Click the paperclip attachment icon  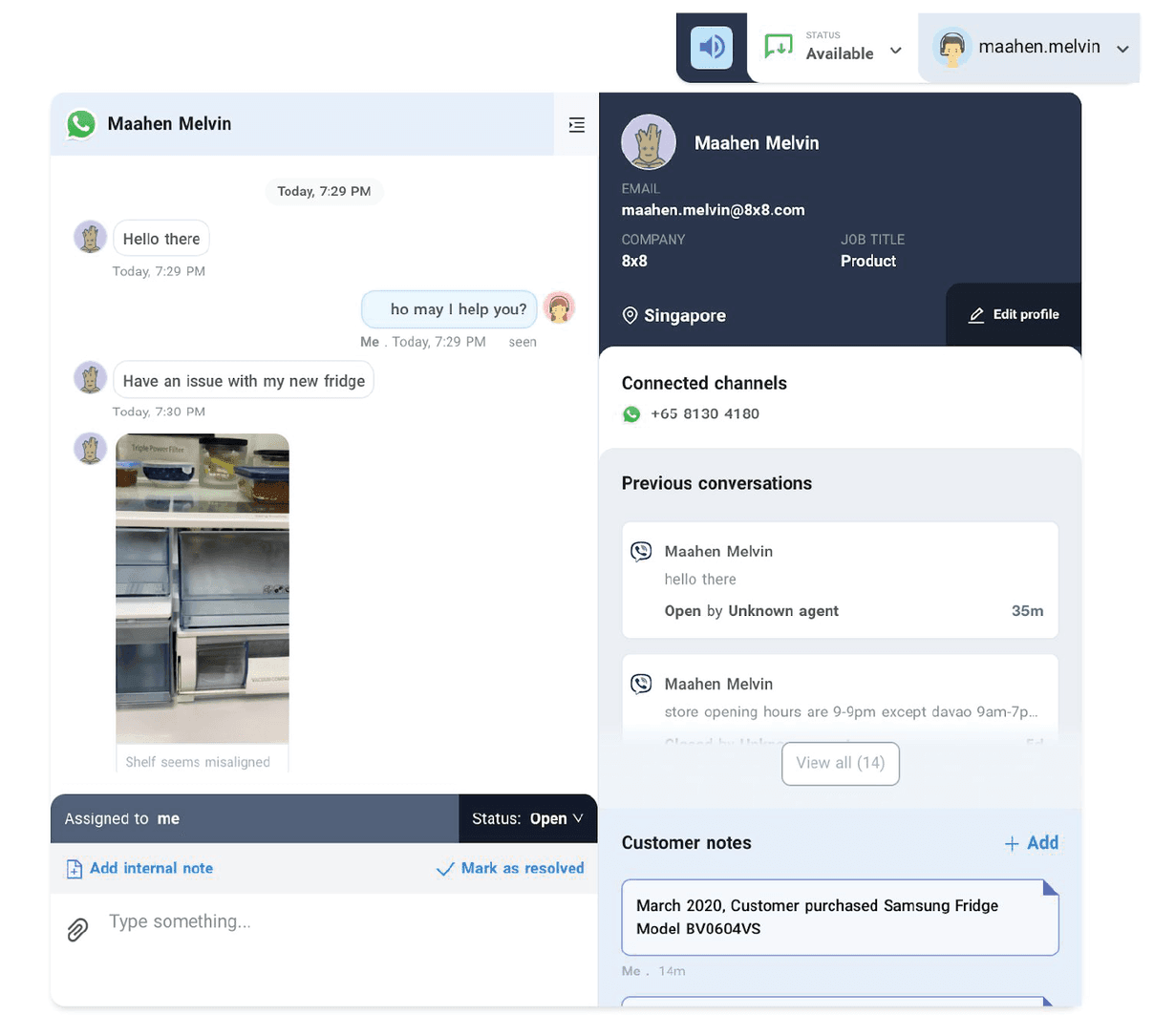pos(77,929)
